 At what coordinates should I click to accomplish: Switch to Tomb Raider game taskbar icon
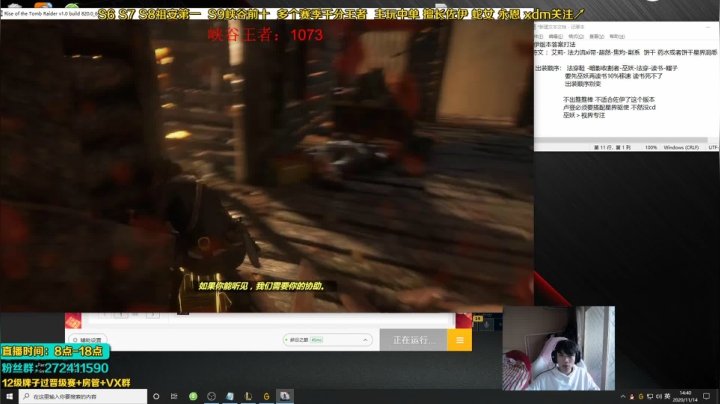[285, 396]
